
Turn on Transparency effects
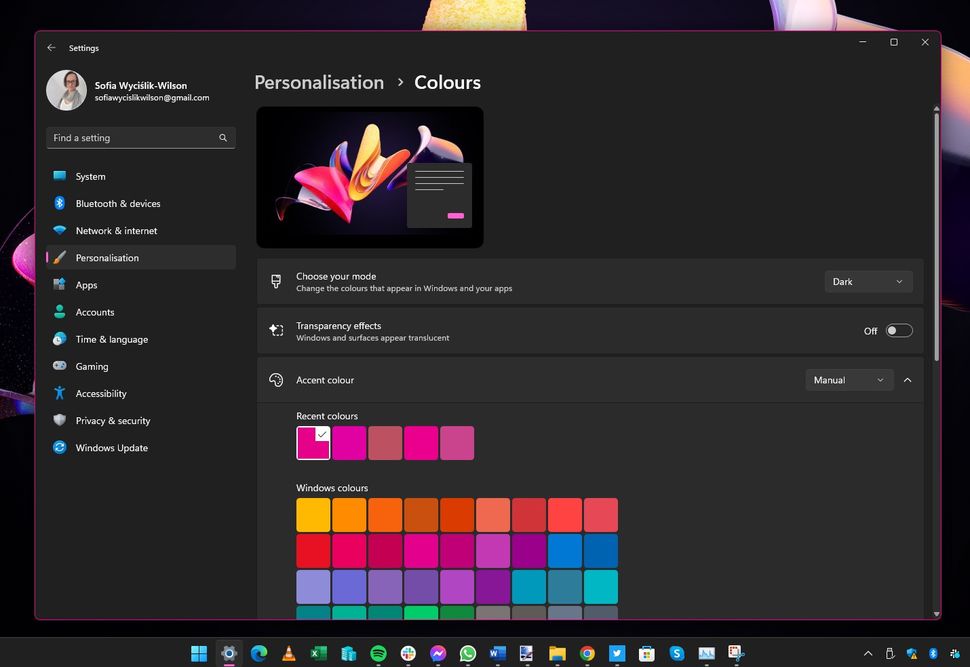point(897,330)
